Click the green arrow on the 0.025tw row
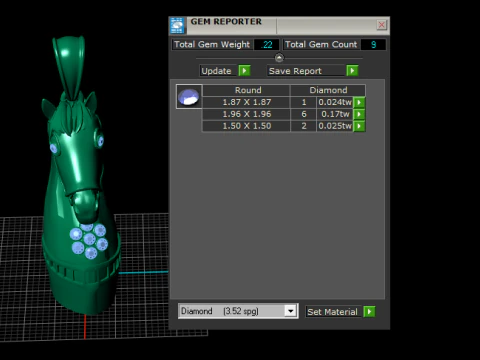The image size is (480, 360). [359, 126]
